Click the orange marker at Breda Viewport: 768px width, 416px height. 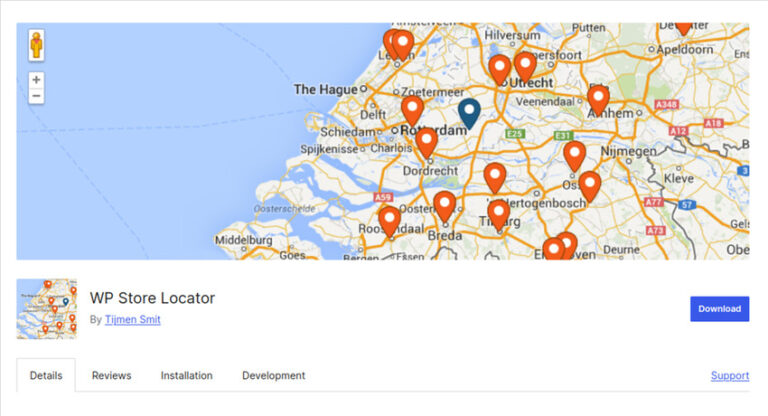point(445,207)
